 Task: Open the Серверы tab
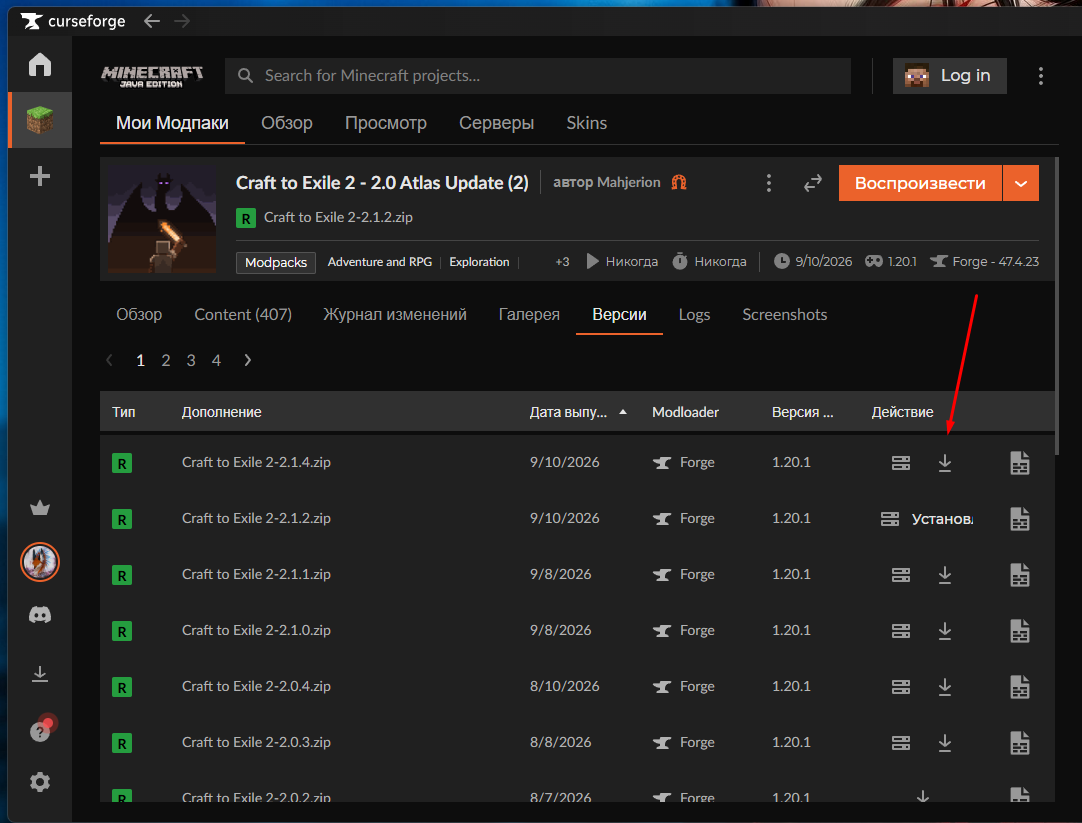pos(496,123)
